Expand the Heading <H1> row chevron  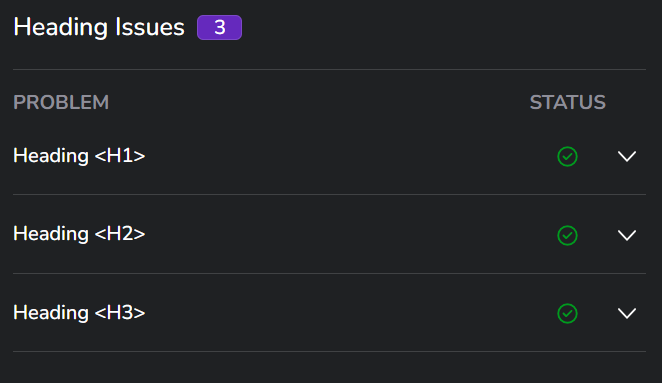coord(627,157)
